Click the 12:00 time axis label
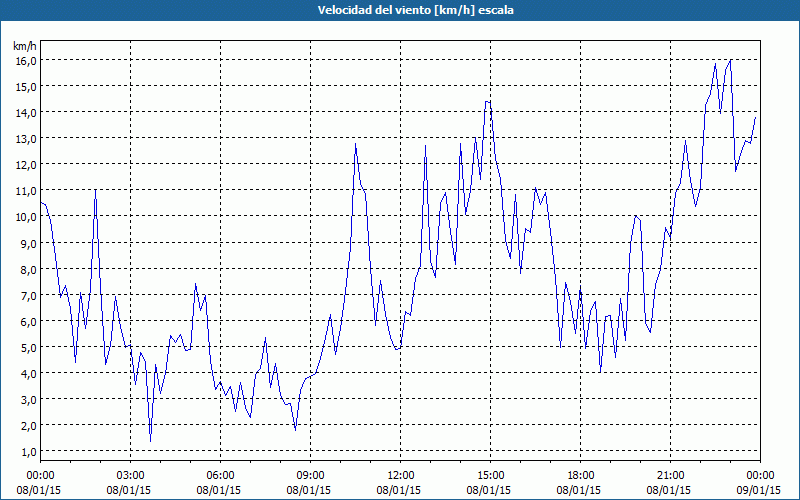This screenshot has width=800, height=500. [401, 476]
